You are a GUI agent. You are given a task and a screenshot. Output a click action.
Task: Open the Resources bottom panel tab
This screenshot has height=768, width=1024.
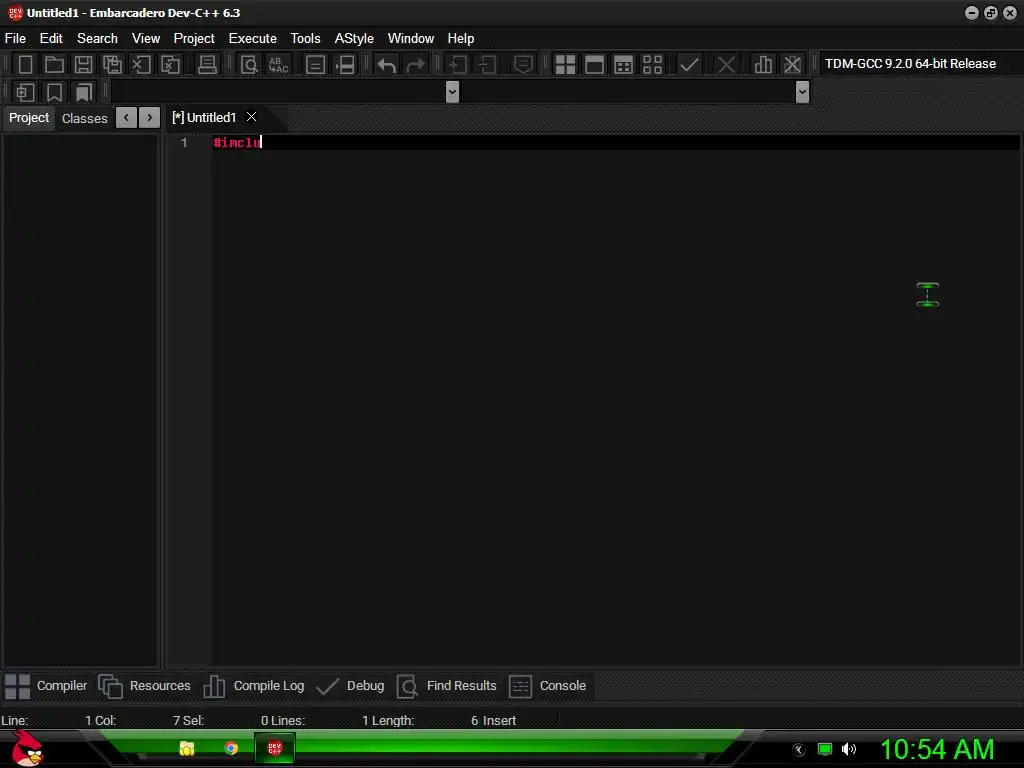[x=144, y=686]
